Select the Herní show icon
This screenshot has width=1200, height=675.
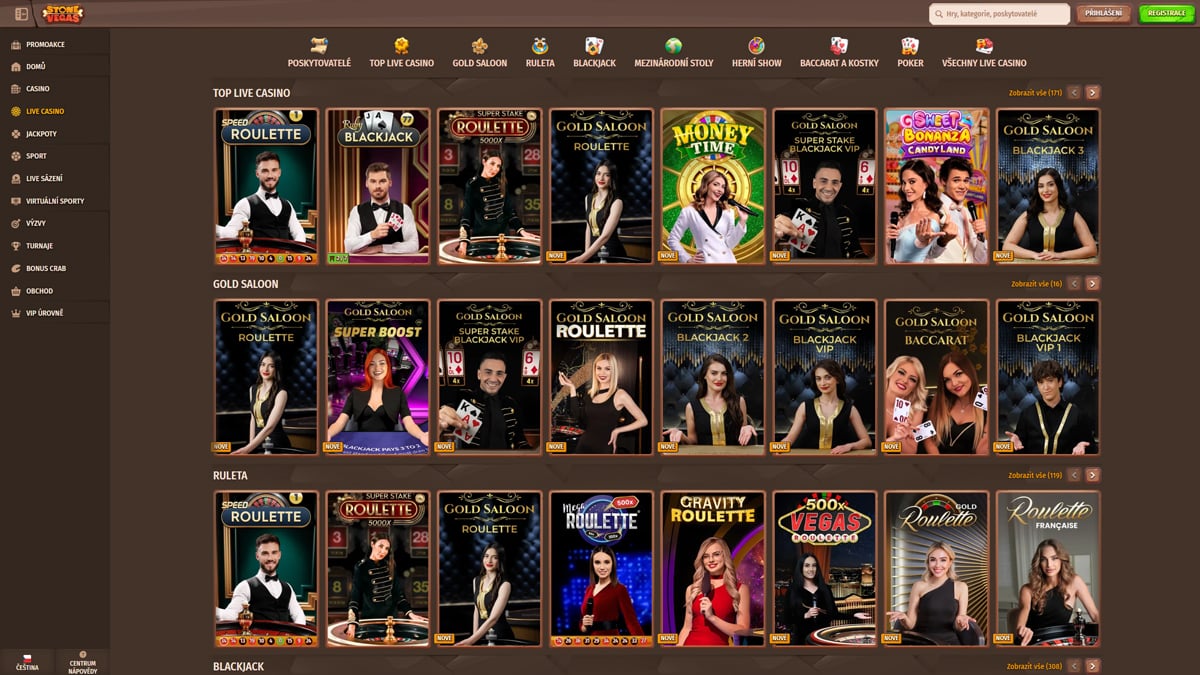(756, 46)
